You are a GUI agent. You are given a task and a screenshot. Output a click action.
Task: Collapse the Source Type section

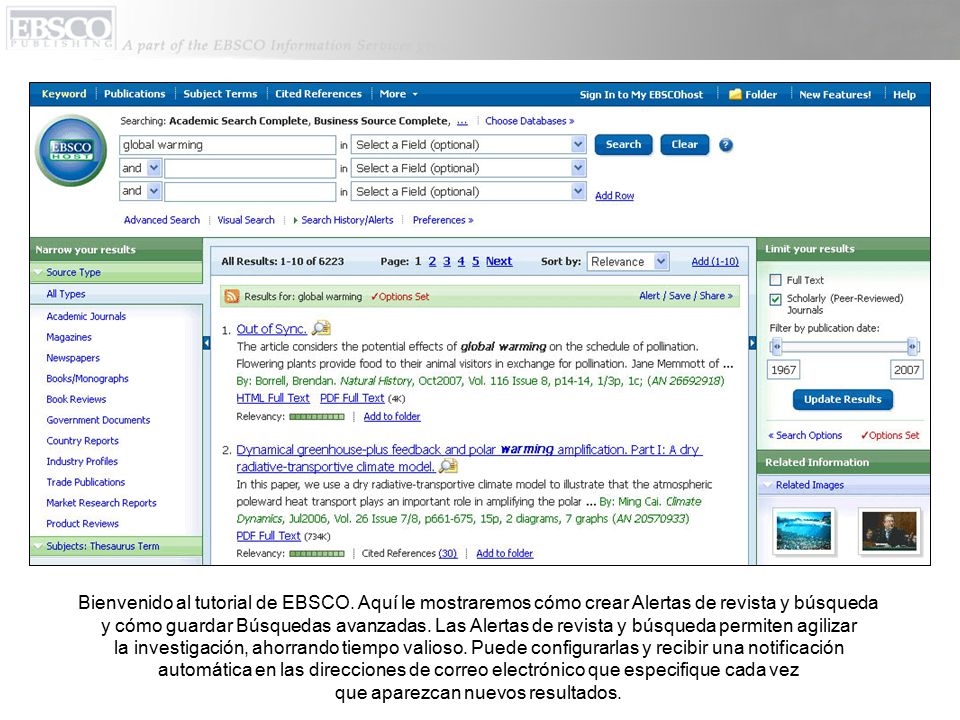[x=39, y=272]
